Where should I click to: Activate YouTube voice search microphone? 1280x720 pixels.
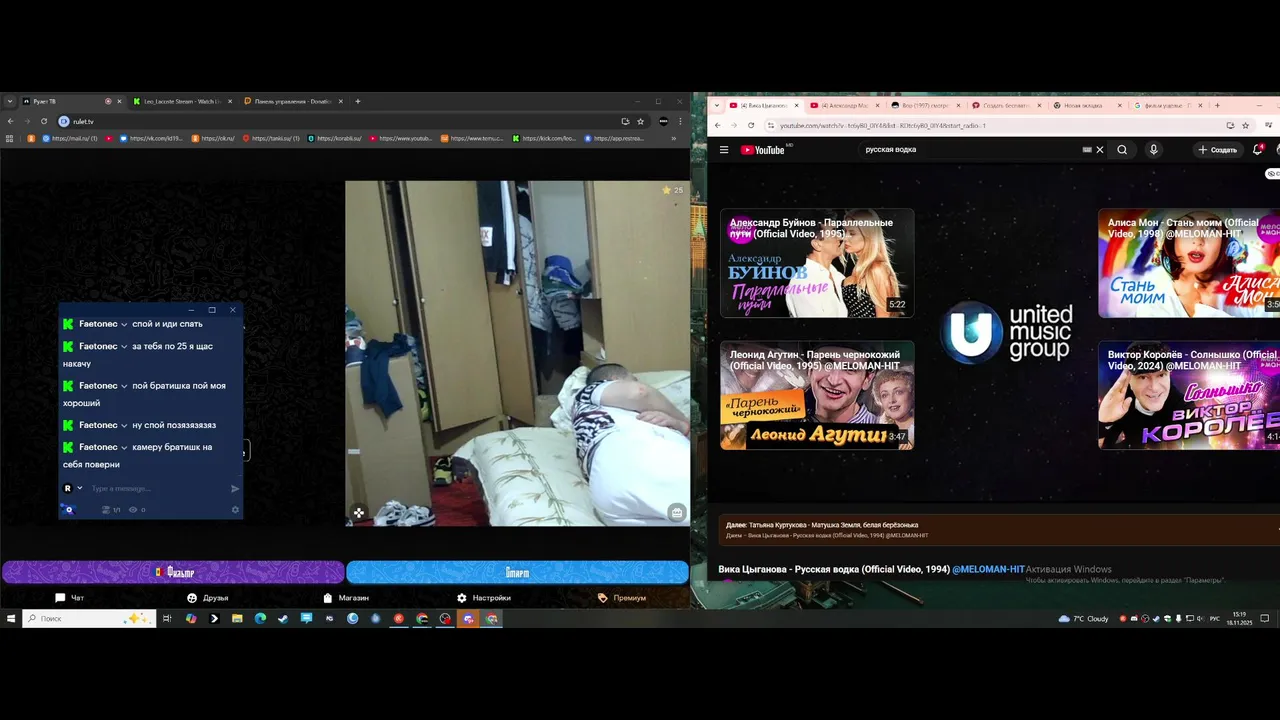[1153, 150]
